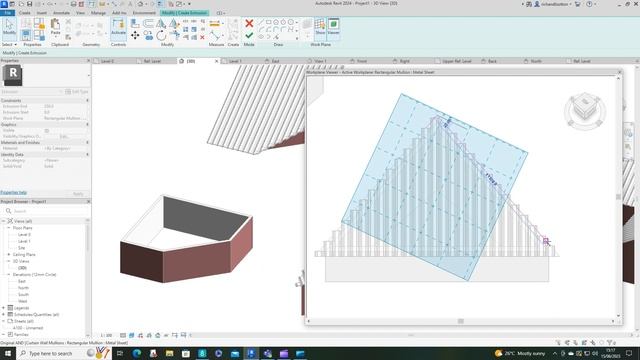Collapse the Constraints section in Properties
This screenshot has width=640, height=360.
[x=87, y=100]
